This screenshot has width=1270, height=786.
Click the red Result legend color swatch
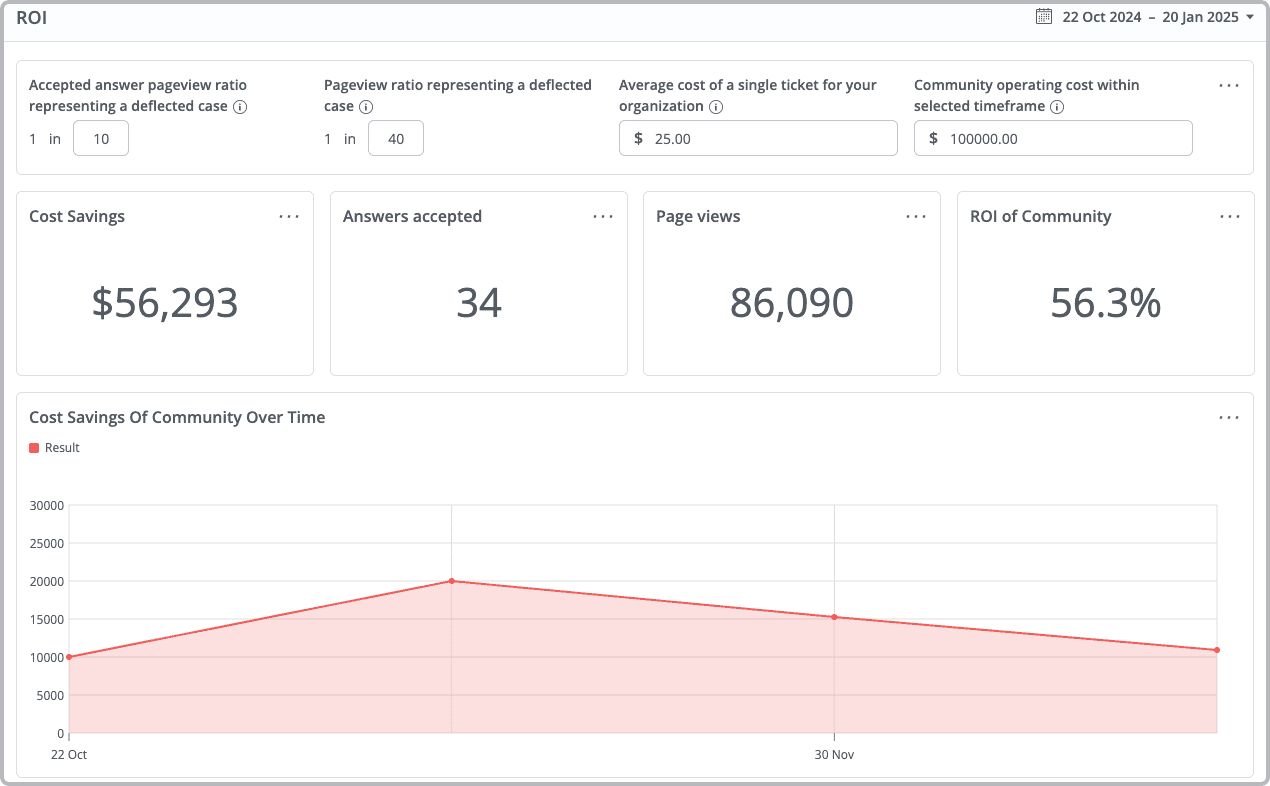pos(35,448)
